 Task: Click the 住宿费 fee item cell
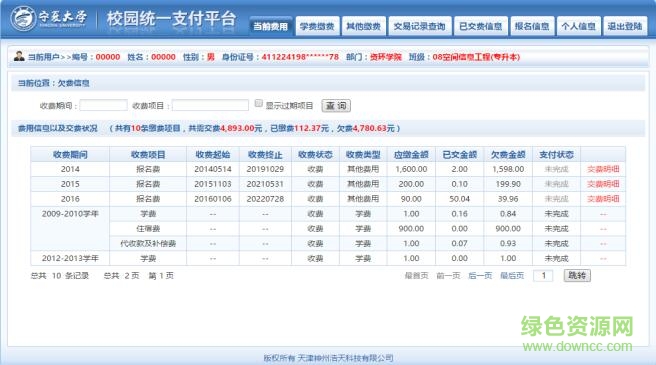(148, 229)
